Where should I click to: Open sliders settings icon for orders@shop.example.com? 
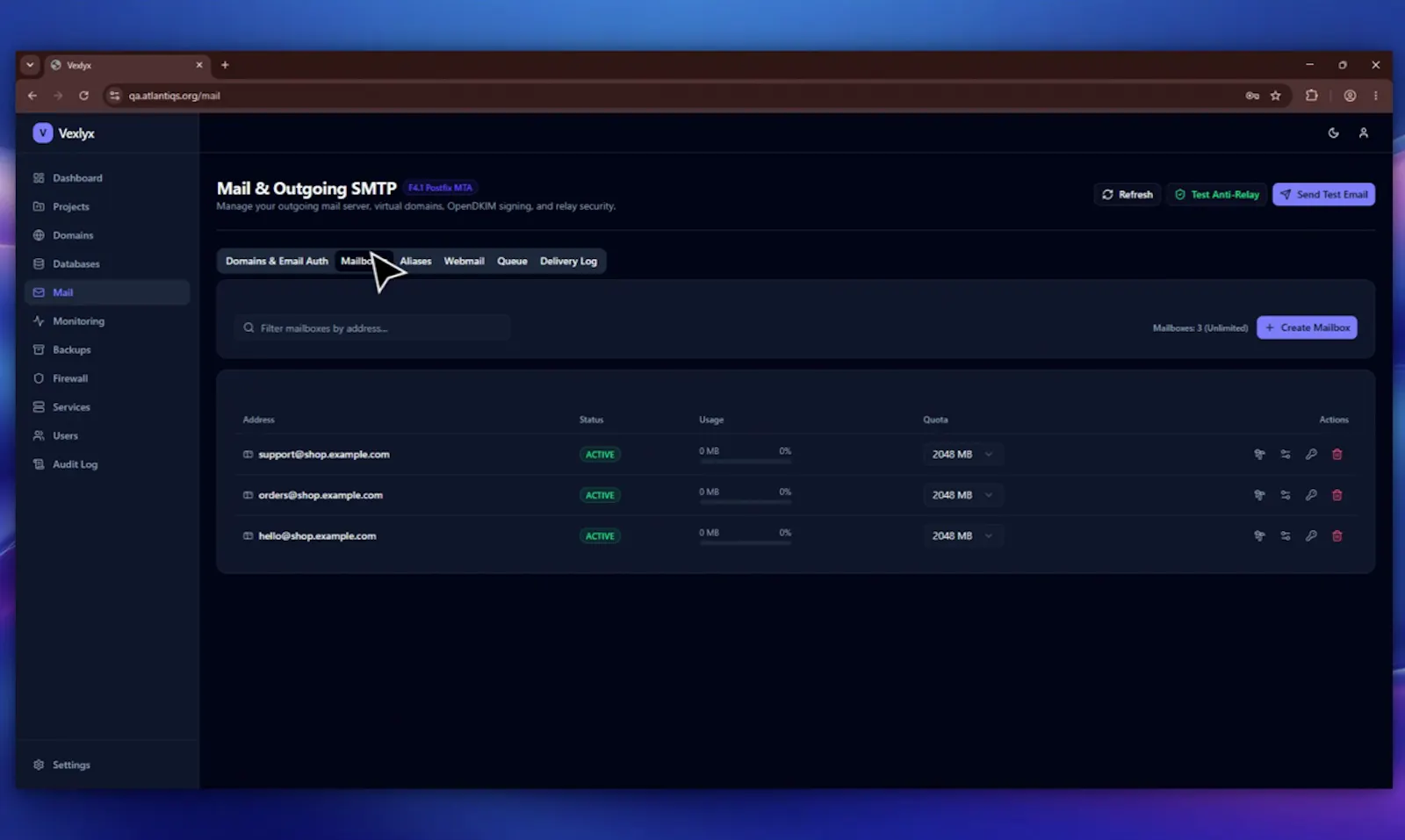pos(1286,495)
